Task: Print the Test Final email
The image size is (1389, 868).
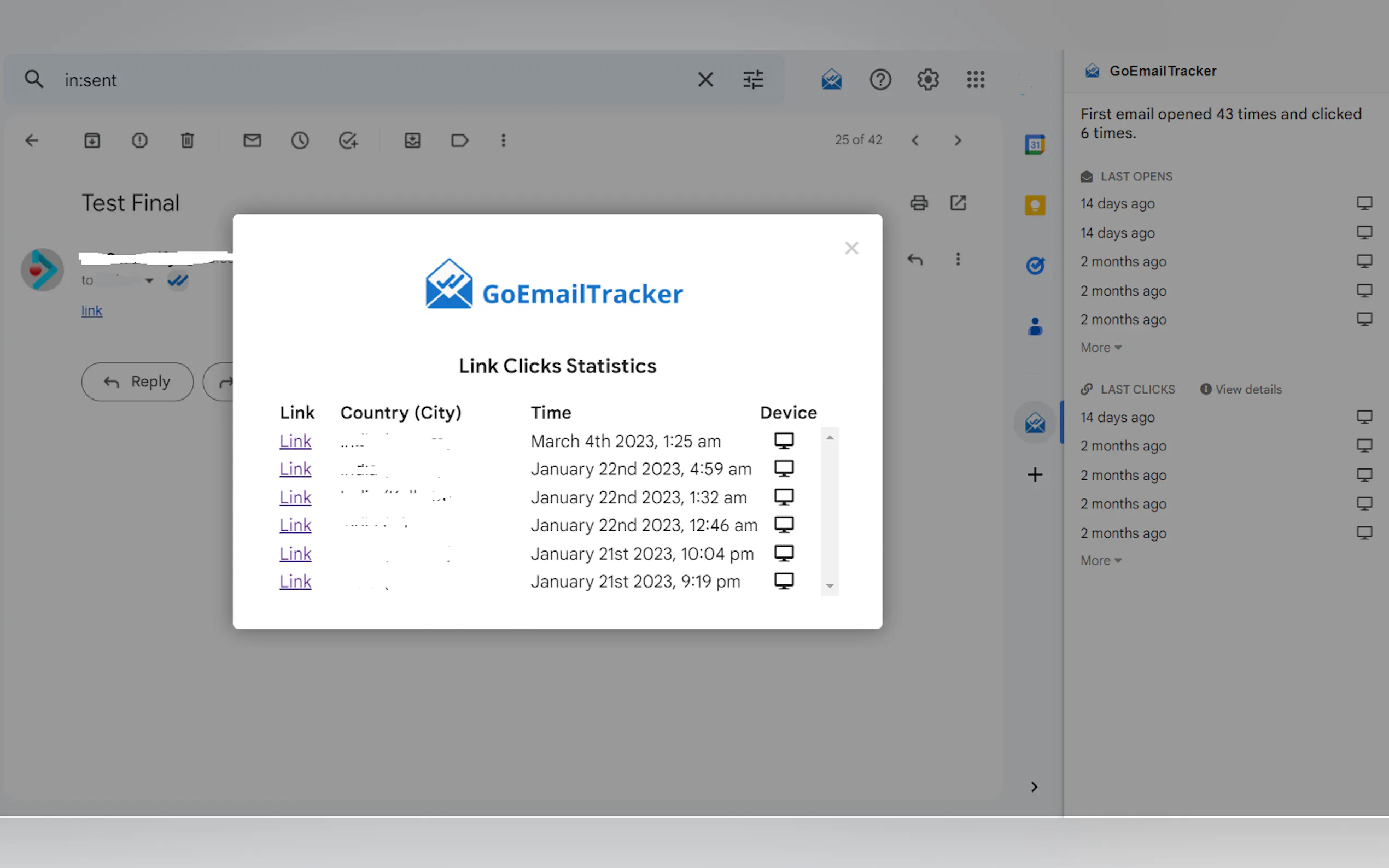Action: [x=919, y=203]
